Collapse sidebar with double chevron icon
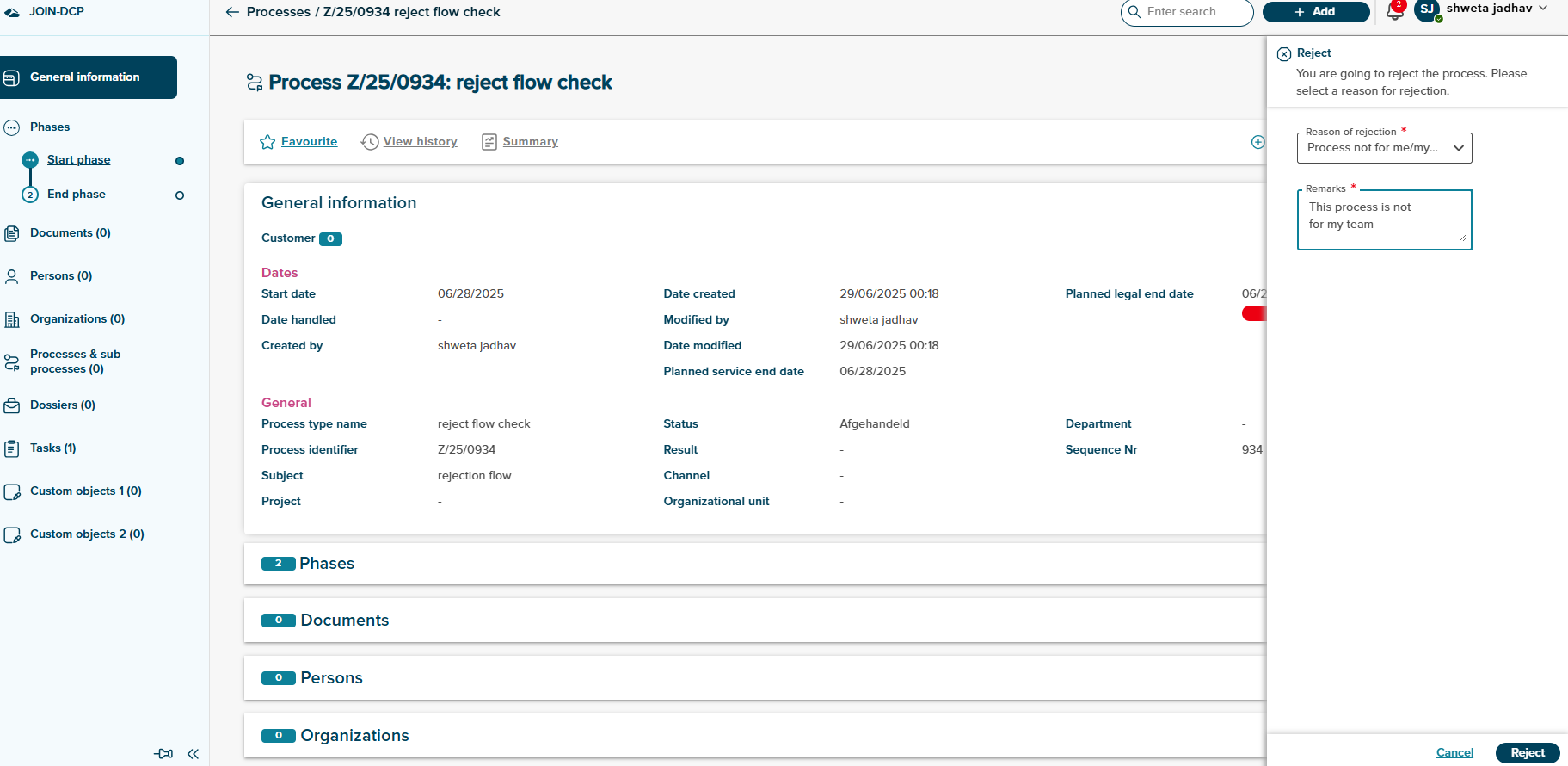The width and height of the screenshot is (1568, 766). pos(193,754)
